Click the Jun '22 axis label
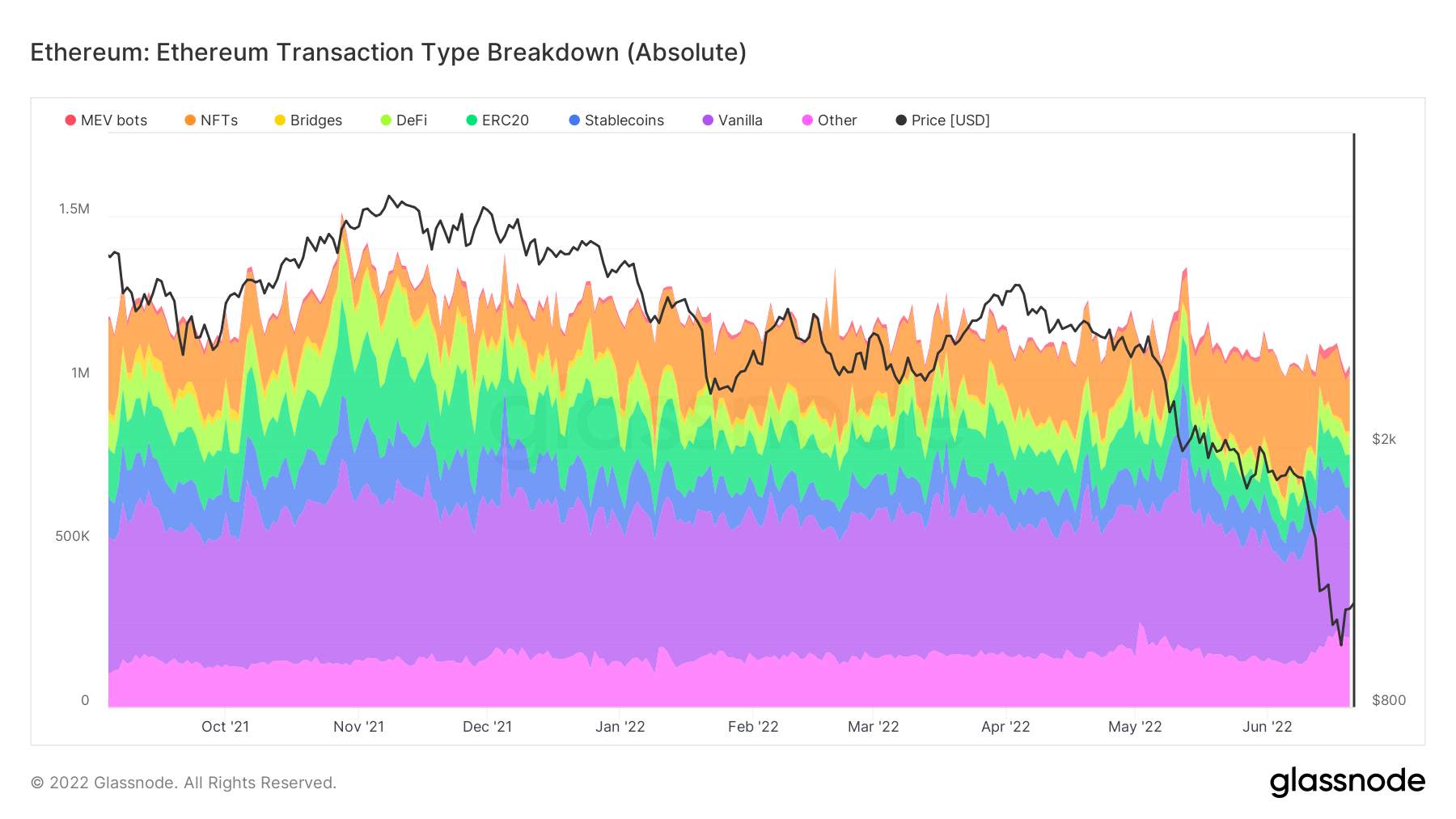This screenshot has height=819, width=1456. 1268,727
